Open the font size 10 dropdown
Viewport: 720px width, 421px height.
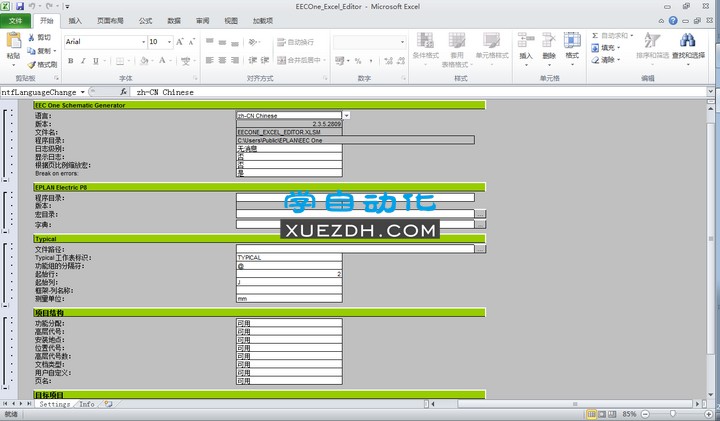[169, 42]
